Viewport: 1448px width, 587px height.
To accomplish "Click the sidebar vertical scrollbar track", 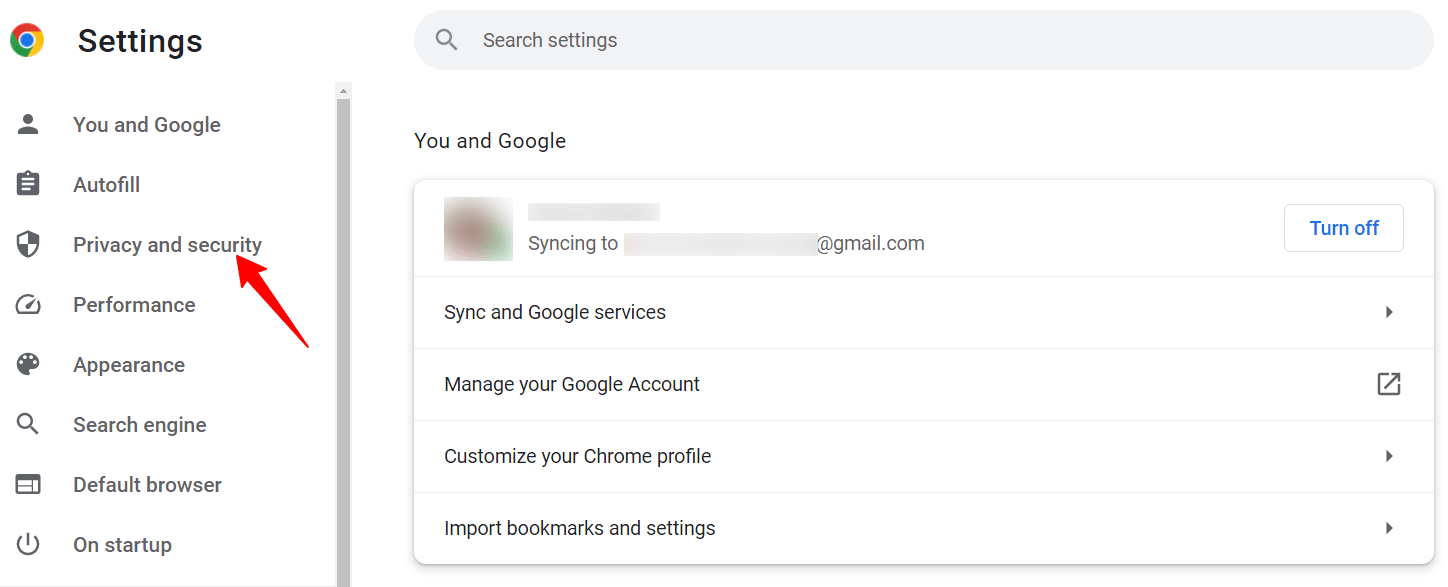I will coord(343,342).
